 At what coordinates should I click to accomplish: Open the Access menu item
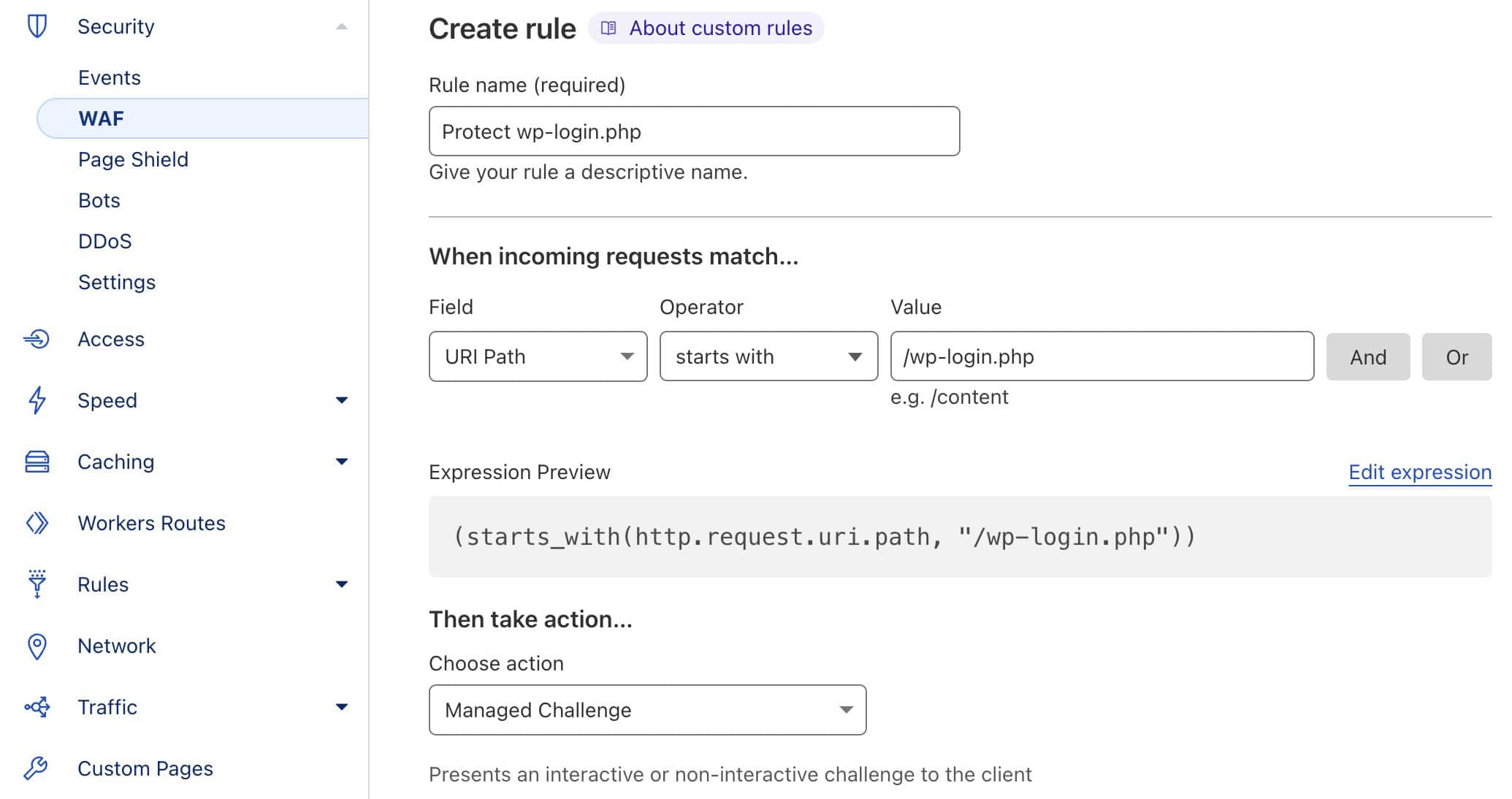[x=111, y=339]
